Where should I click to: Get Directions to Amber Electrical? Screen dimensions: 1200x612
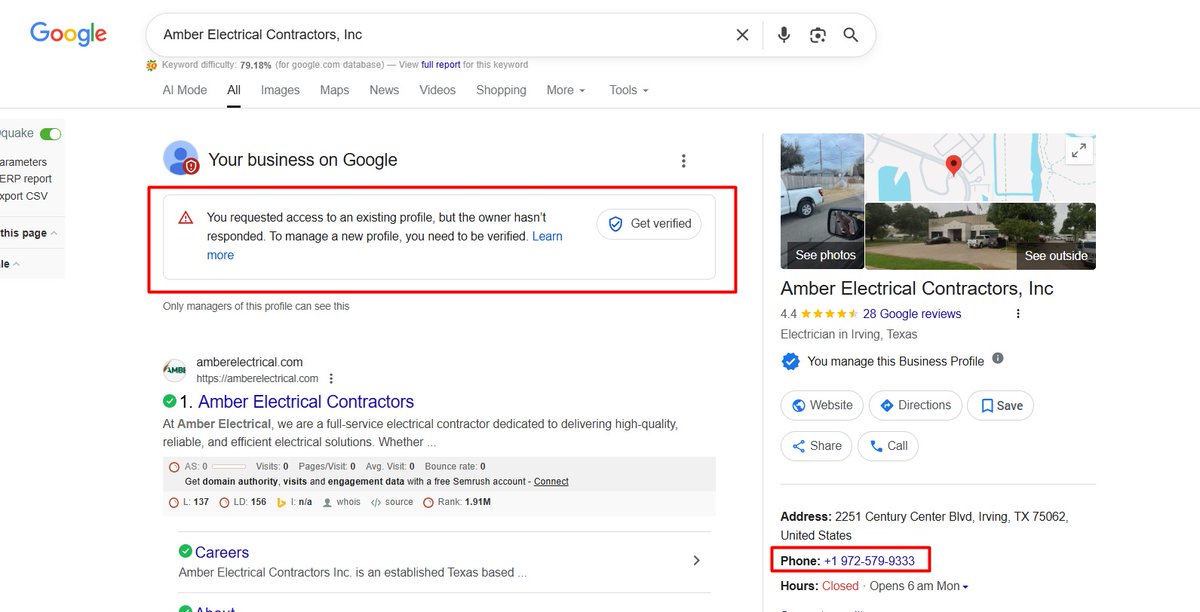[916, 405]
